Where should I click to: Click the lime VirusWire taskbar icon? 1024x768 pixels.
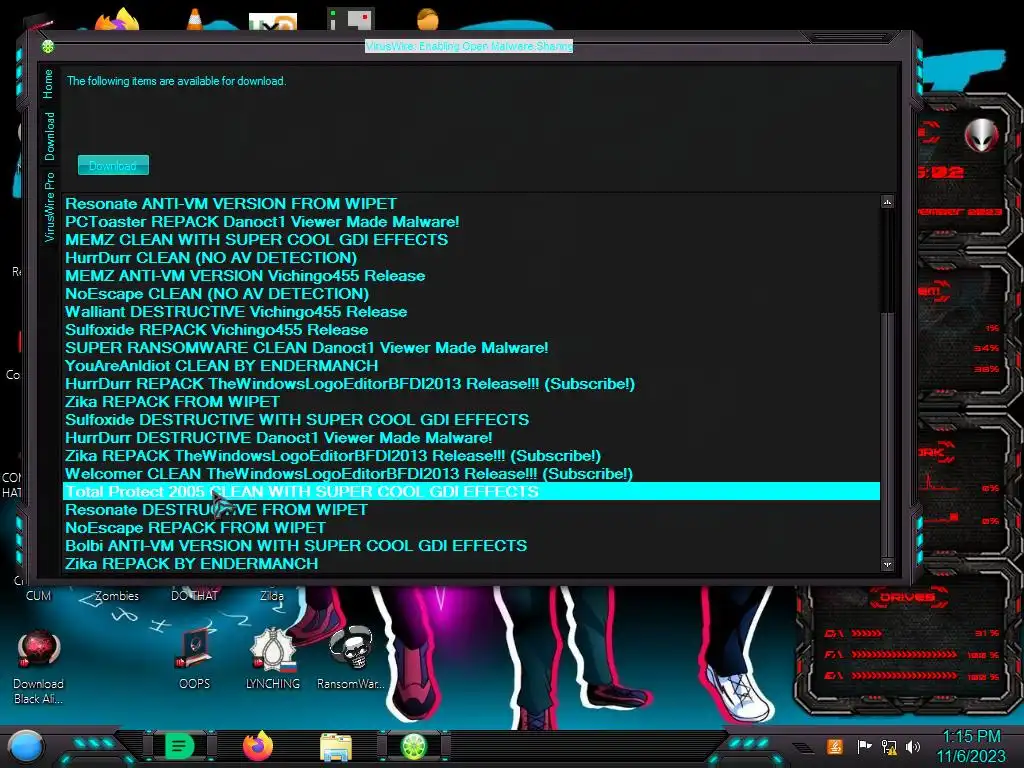(413, 746)
